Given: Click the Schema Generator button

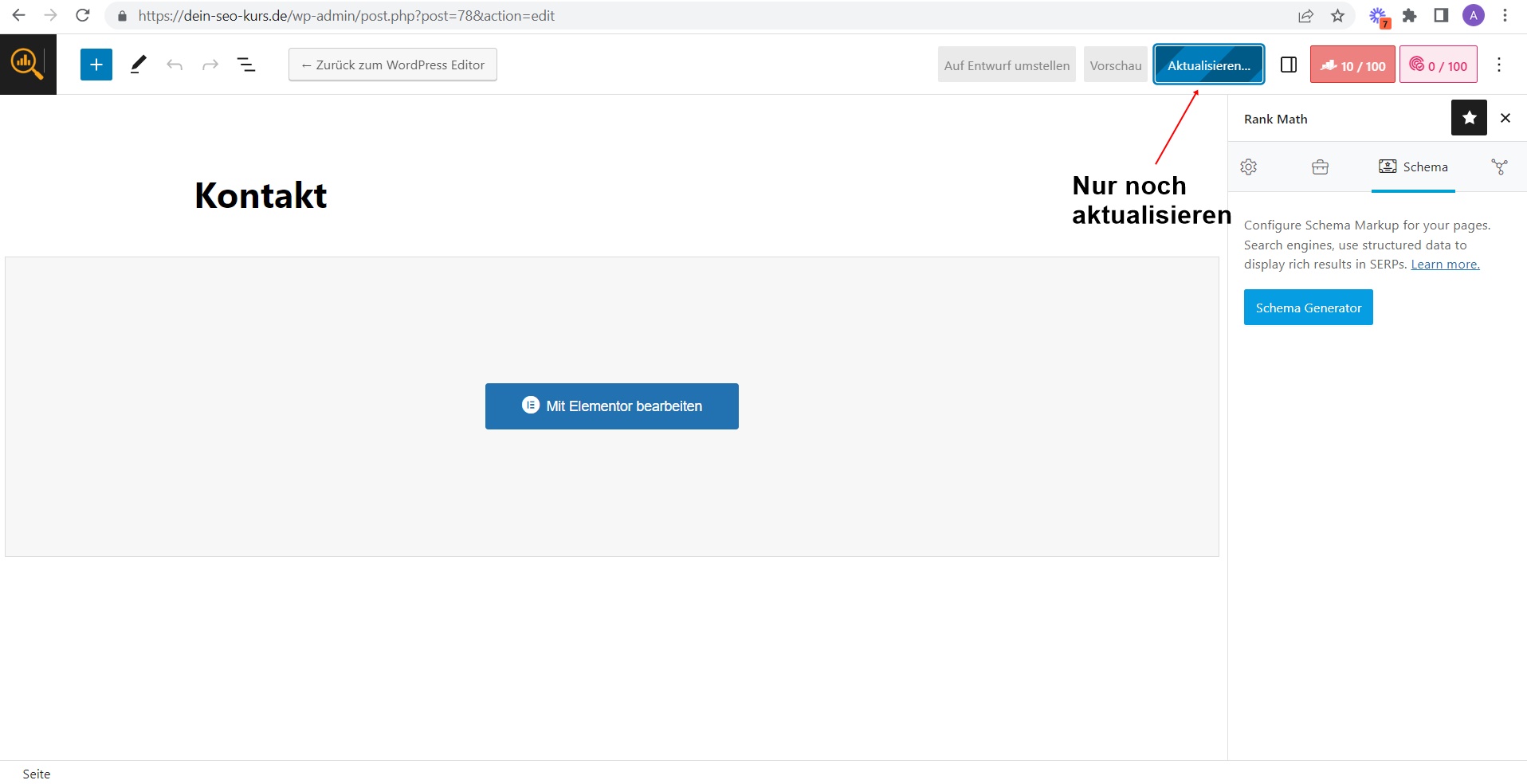Looking at the screenshot, I should click(x=1308, y=308).
